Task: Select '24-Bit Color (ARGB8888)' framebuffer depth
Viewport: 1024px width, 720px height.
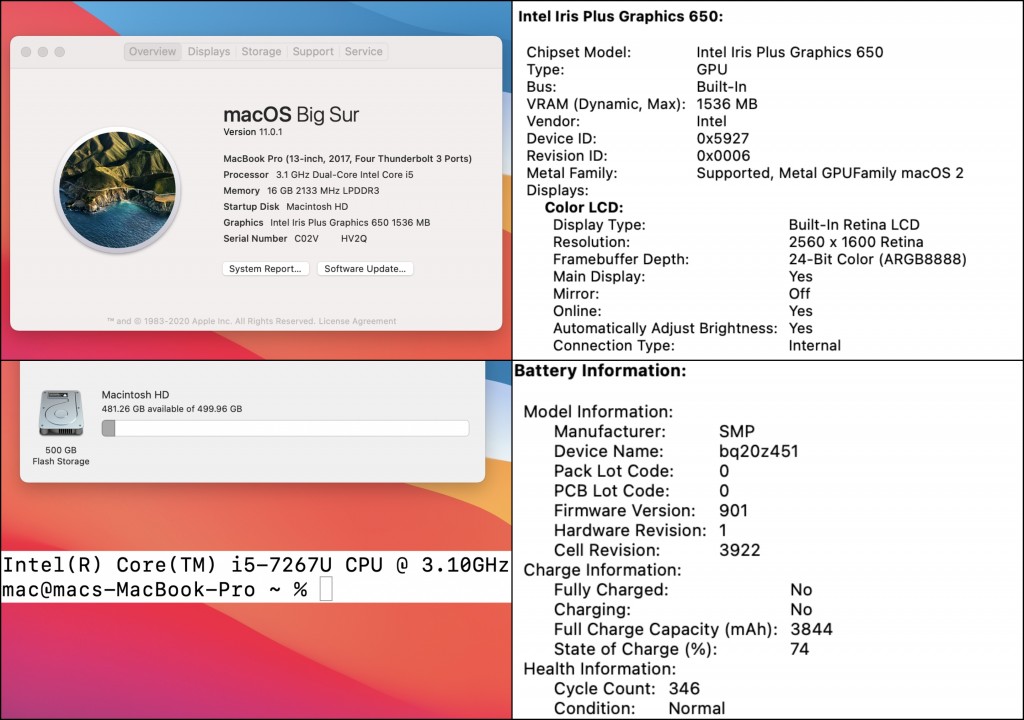Action: (x=877, y=259)
